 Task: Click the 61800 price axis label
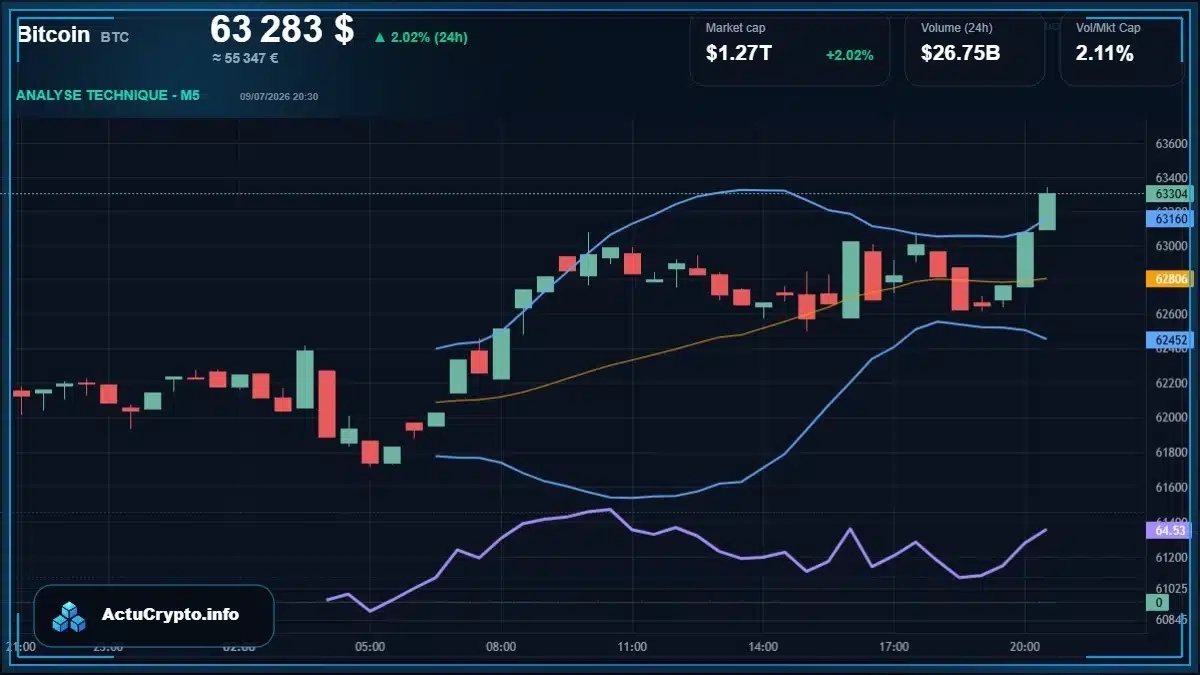coord(1171,452)
